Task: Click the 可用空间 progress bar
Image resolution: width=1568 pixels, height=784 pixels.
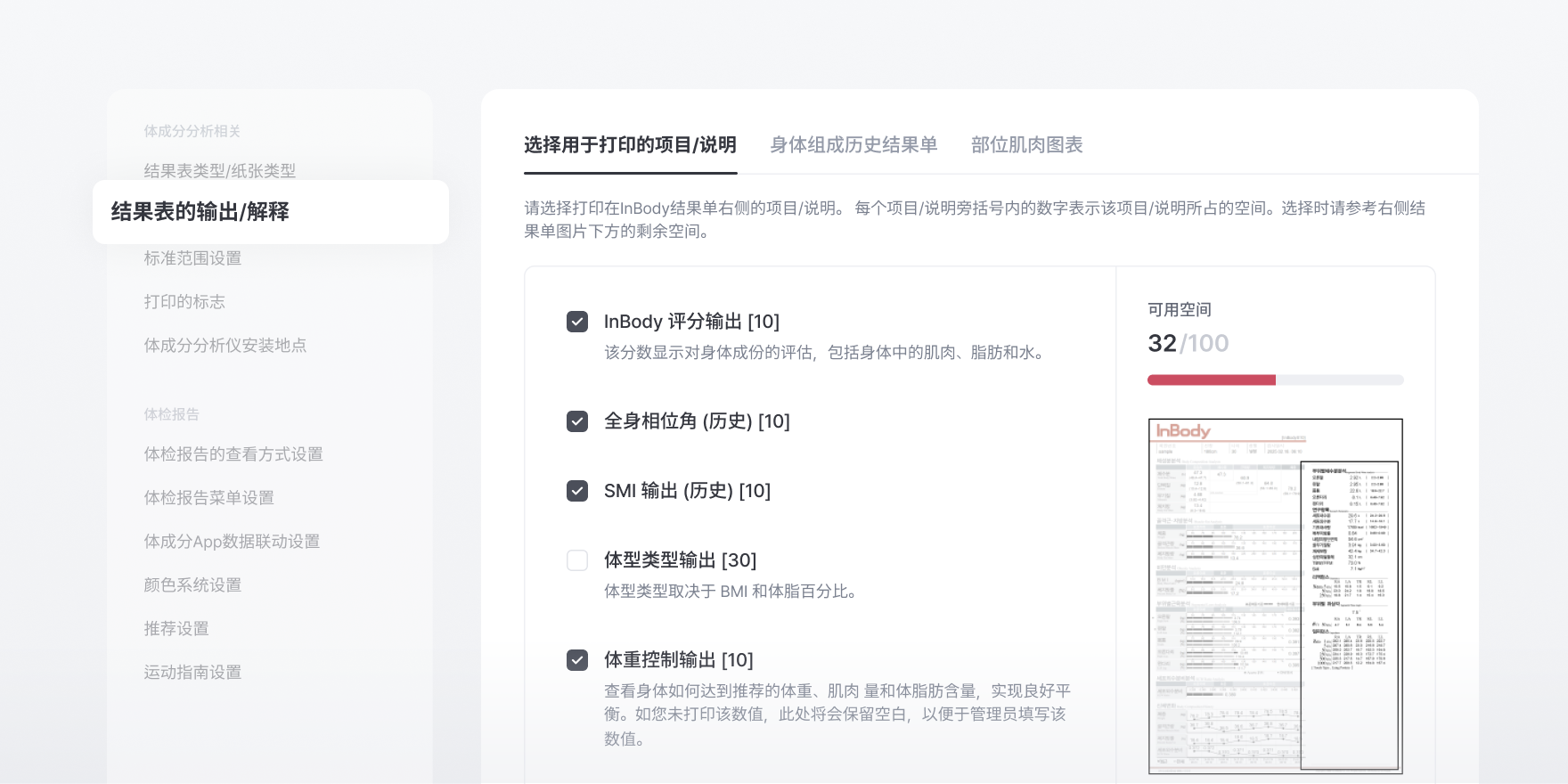Action: (1276, 380)
